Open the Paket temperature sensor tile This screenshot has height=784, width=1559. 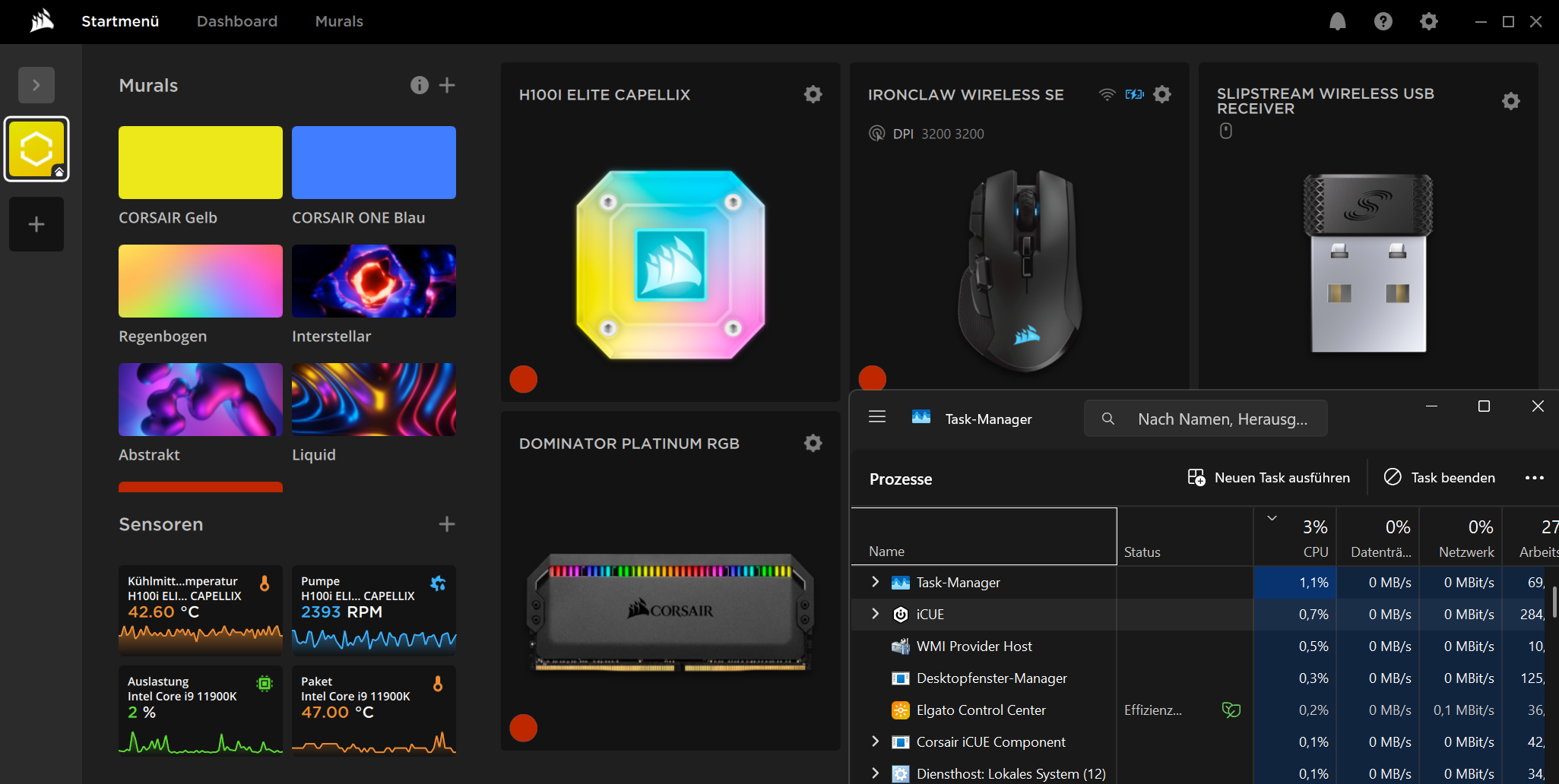pos(374,710)
